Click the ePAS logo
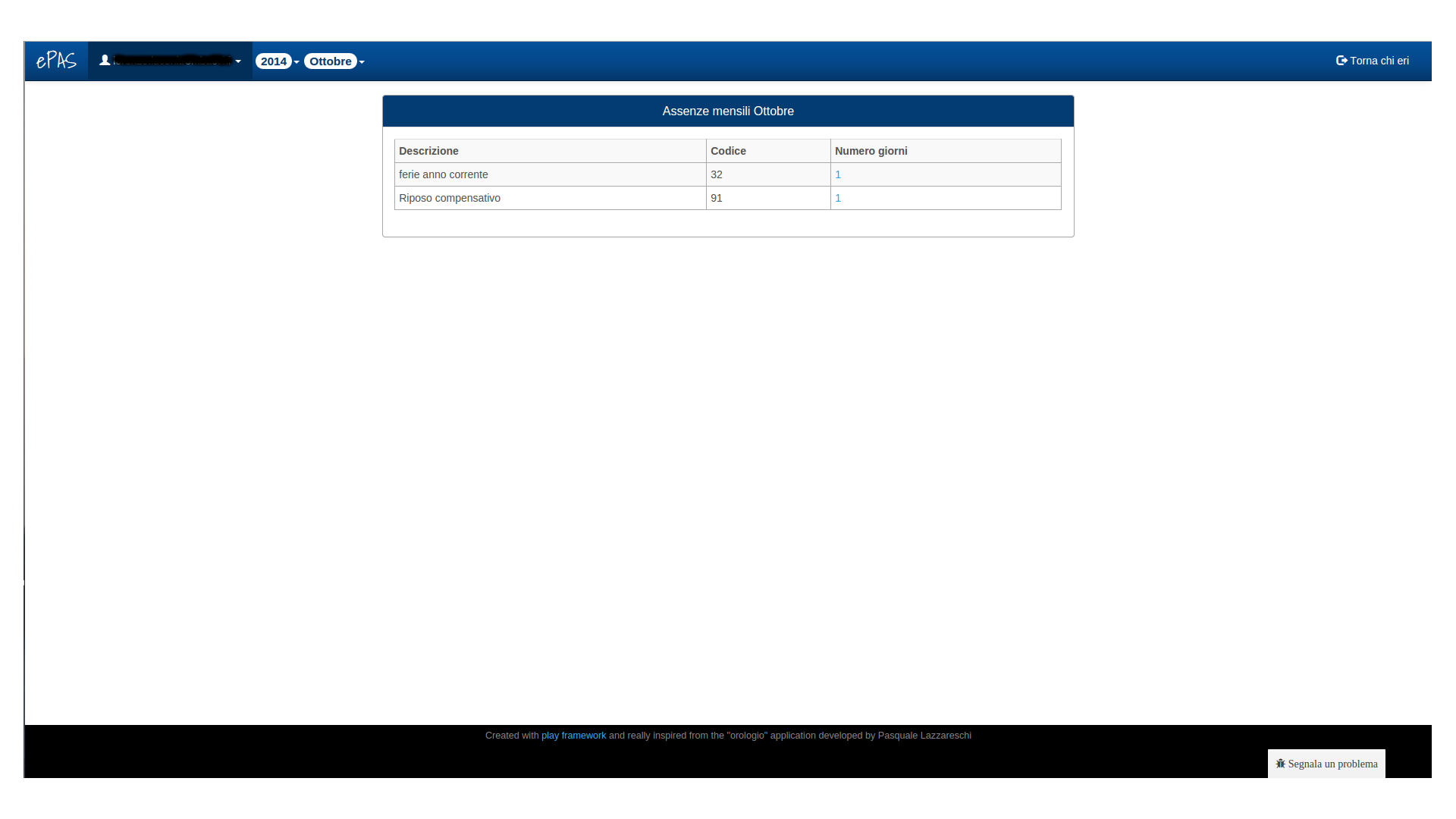 pyautogui.click(x=56, y=61)
